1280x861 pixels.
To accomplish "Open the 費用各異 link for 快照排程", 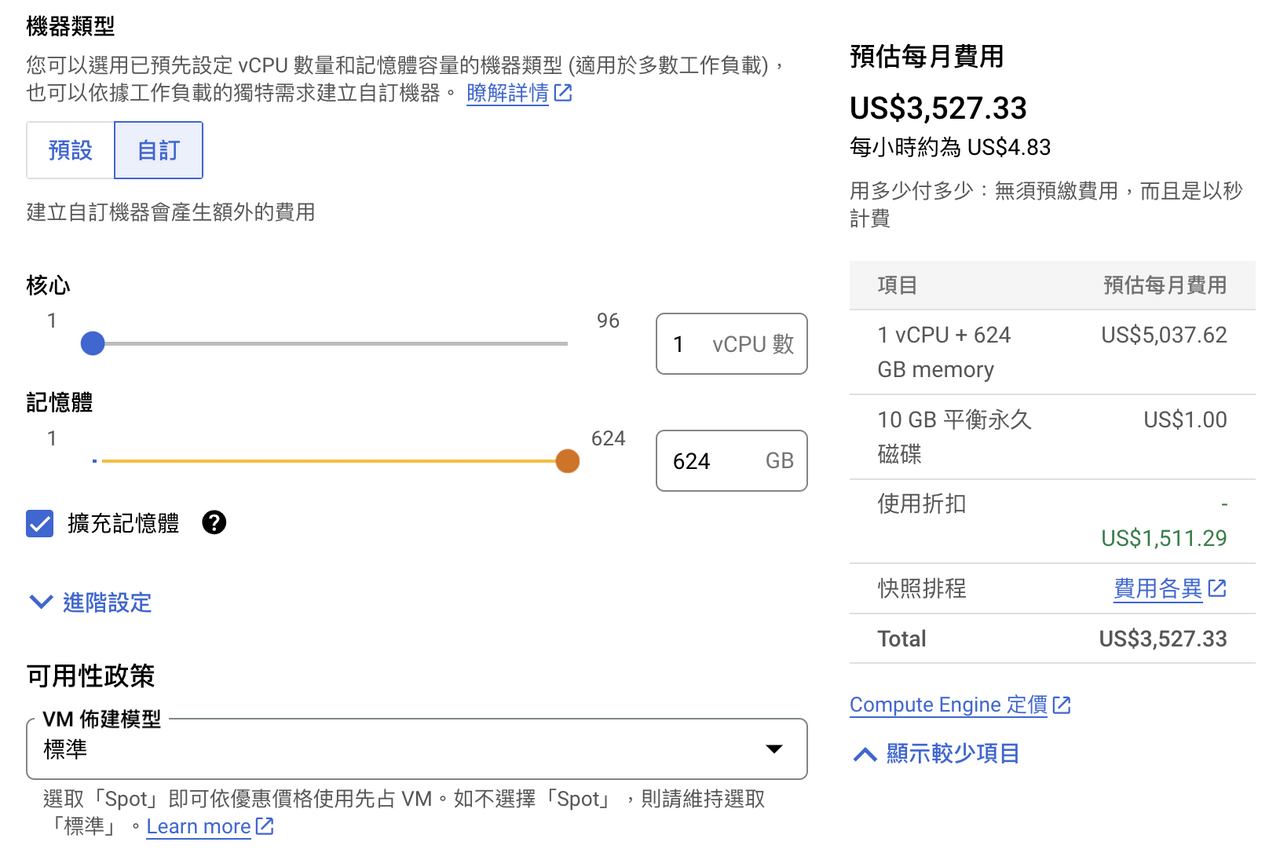I will coord(1158,588).
